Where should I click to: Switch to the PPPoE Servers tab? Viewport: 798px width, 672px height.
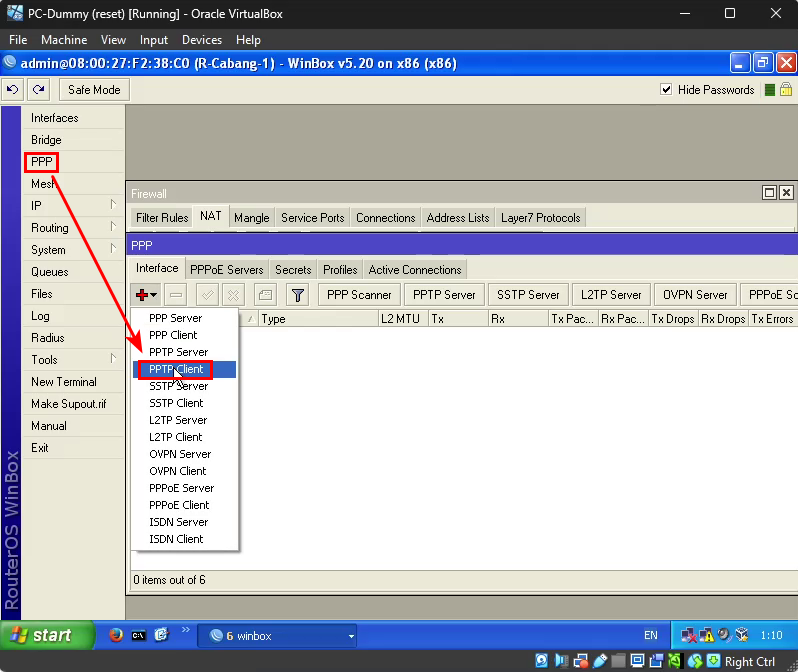[x=226, y=270]
